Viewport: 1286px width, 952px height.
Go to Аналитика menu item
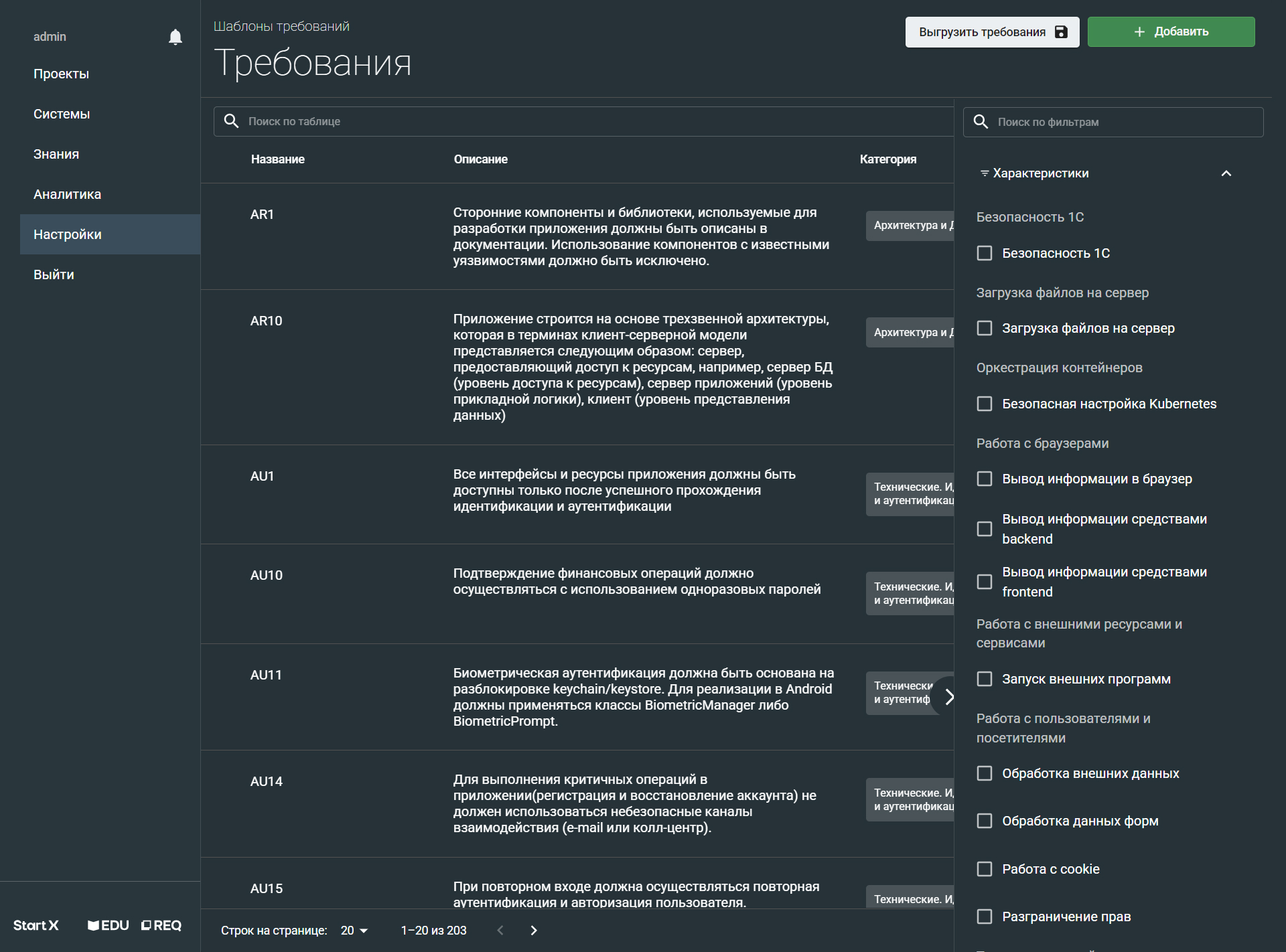point(67,194)
